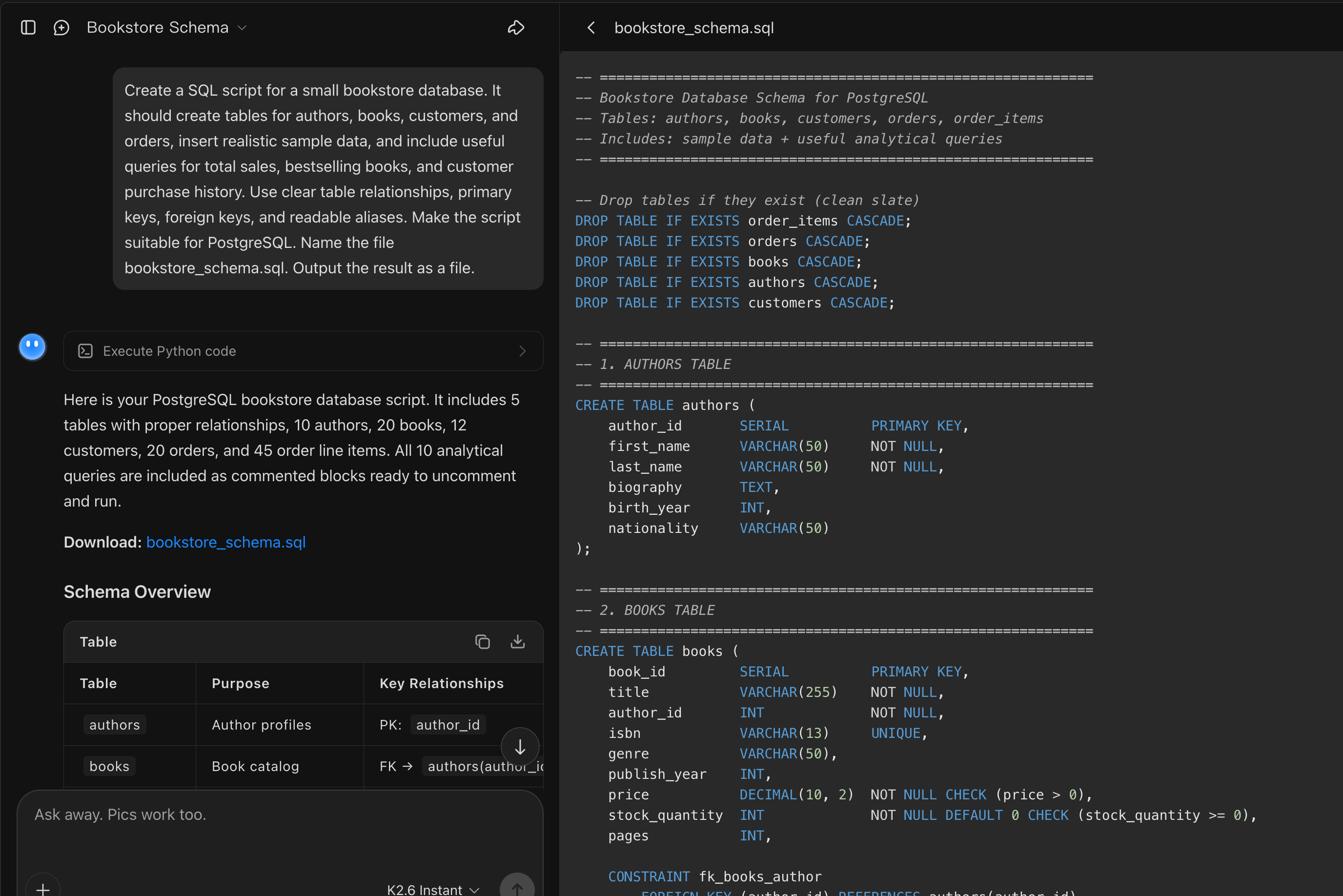Start a new chat with plus bubble icon
This screenshot has width=1343, height=896.
click(61, 27)
